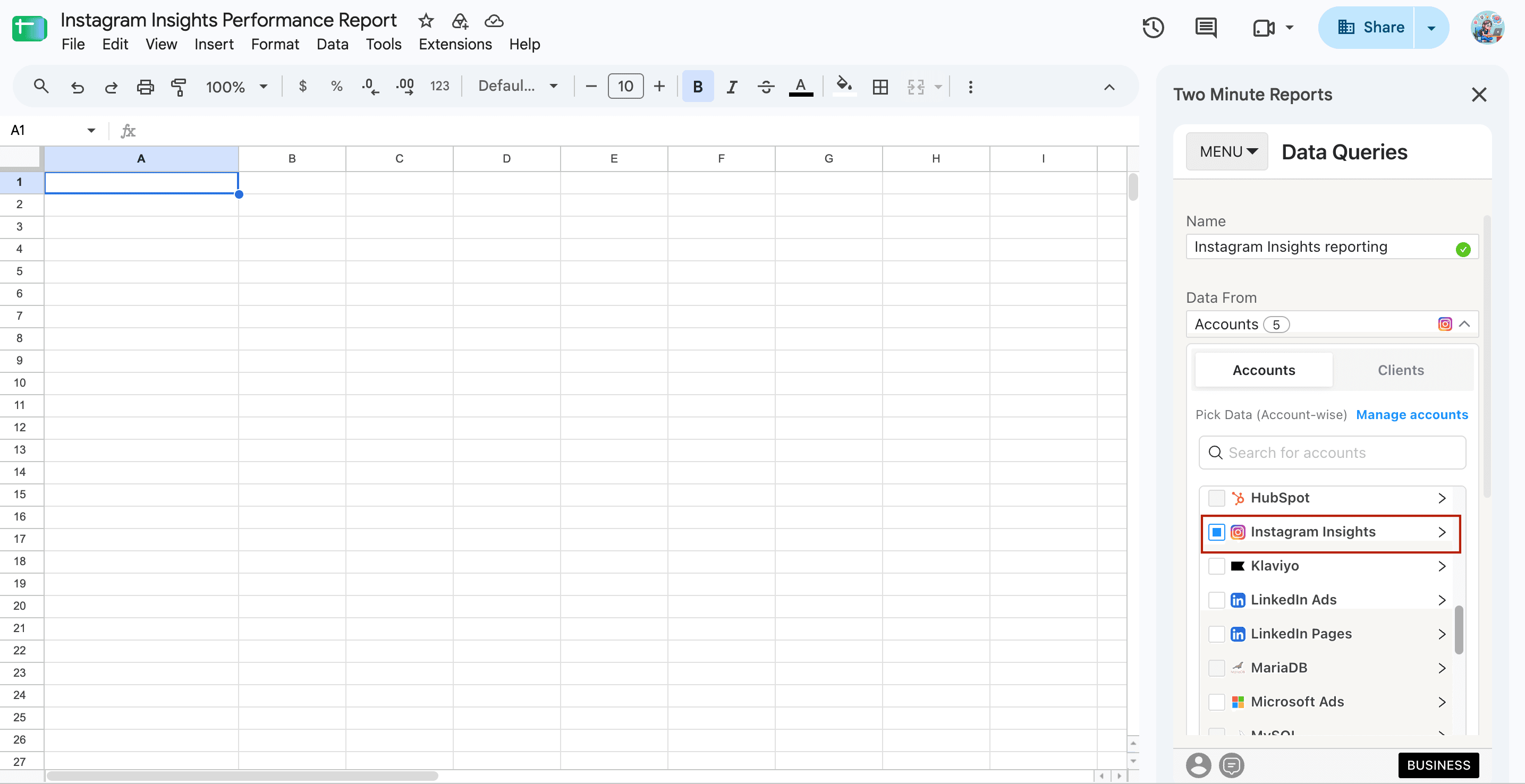Open the zoom 100% dropdown
The width and height of the screenshot is (1525, 784).
tap(236, 87)
